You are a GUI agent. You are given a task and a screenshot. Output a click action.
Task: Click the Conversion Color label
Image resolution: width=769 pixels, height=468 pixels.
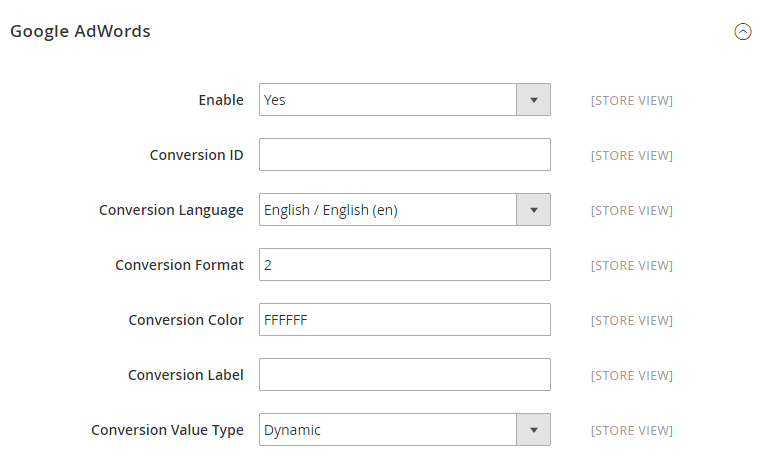coord(186,320)
